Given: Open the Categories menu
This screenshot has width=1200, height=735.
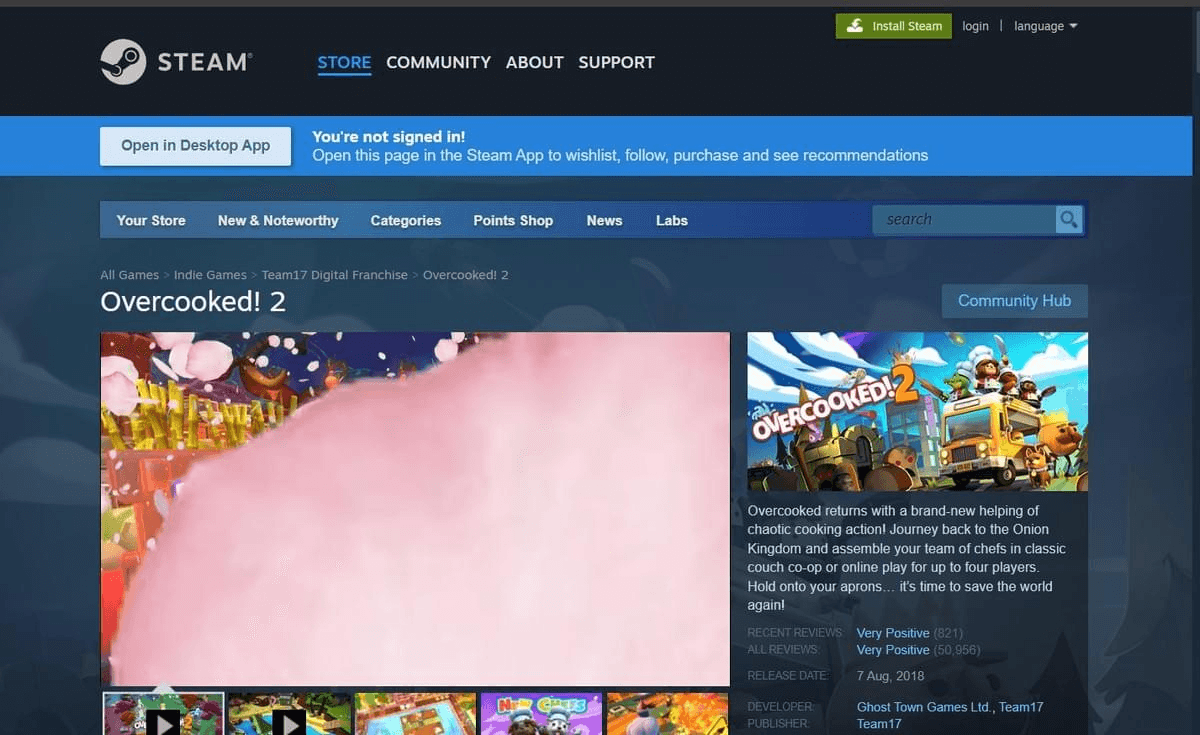Looking at the screenshot, I should pyautogui.click(x=406, y=220).
